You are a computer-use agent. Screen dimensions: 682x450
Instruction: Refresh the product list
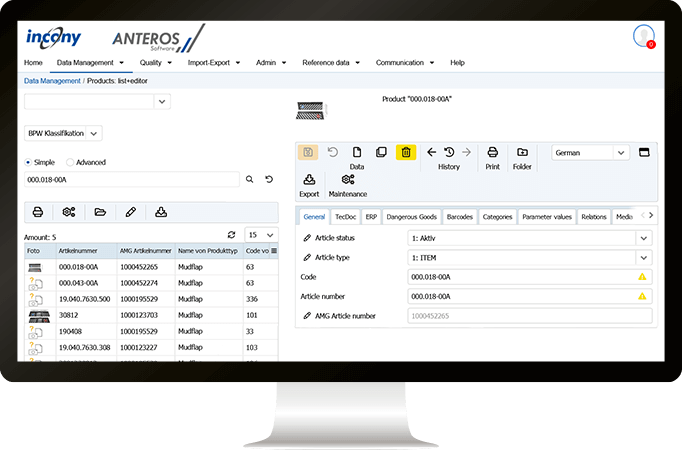(x=231, y=235)
